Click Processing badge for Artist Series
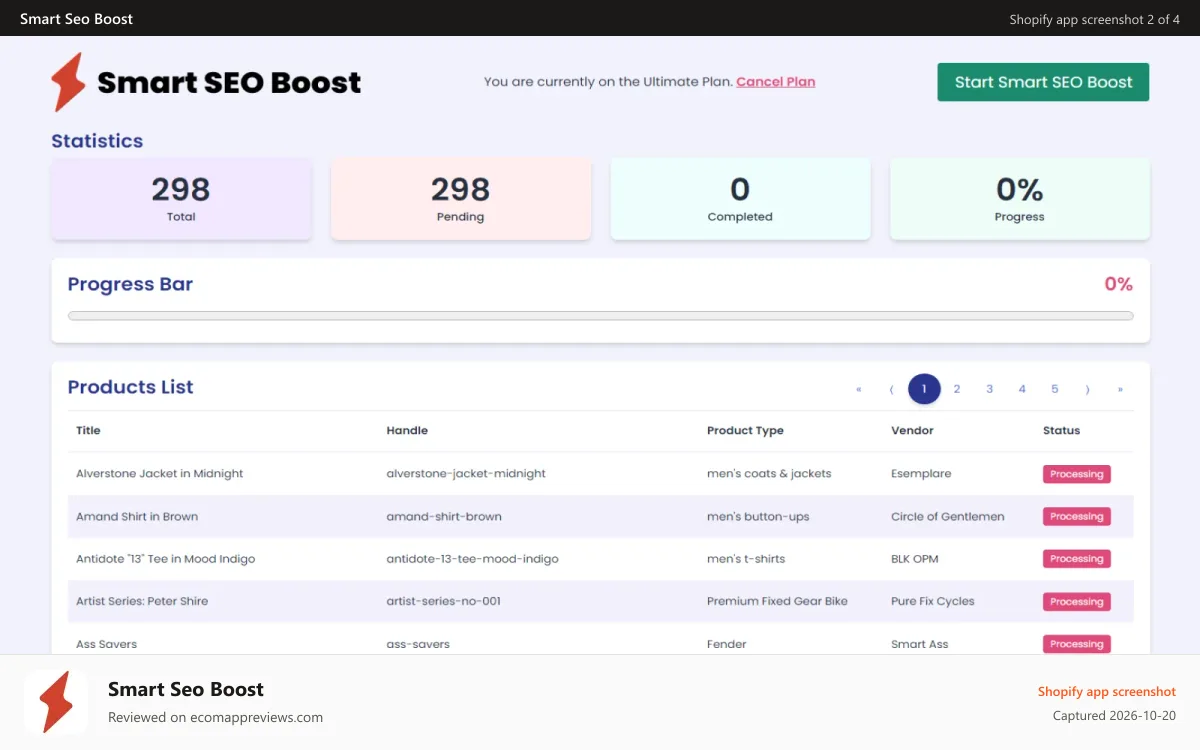 pyautogui.click(x=1077, y=602)
